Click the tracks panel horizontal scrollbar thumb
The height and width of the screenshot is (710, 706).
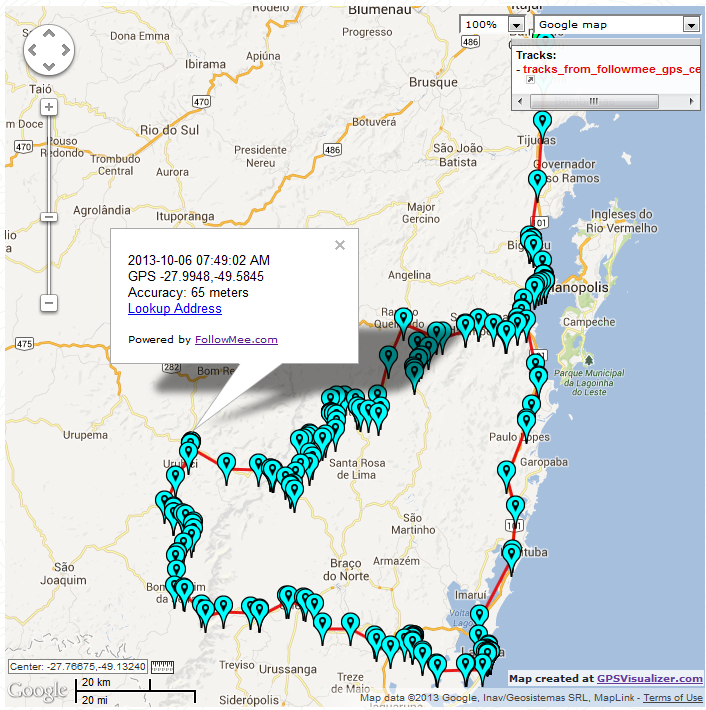tap(594, 101)
